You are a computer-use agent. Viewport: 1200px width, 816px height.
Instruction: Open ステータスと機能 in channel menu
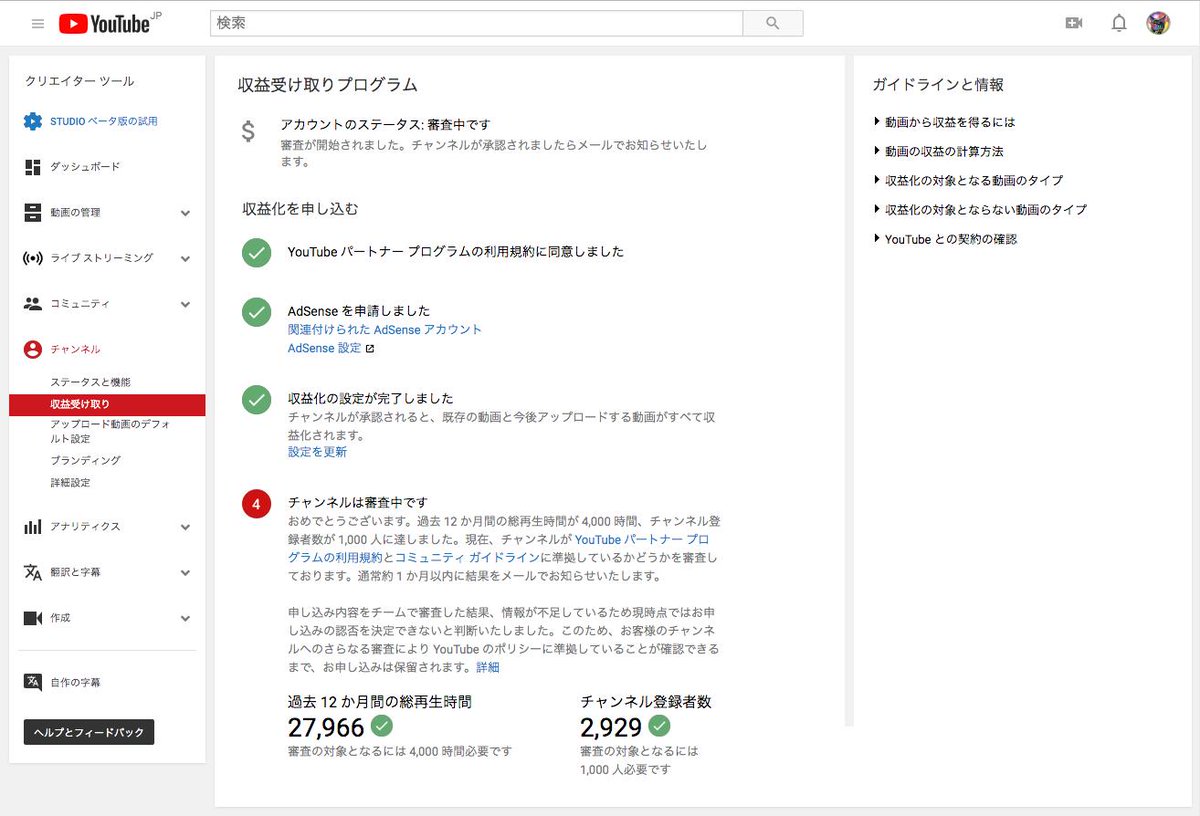pyautogui.click(x=90, y=382)
